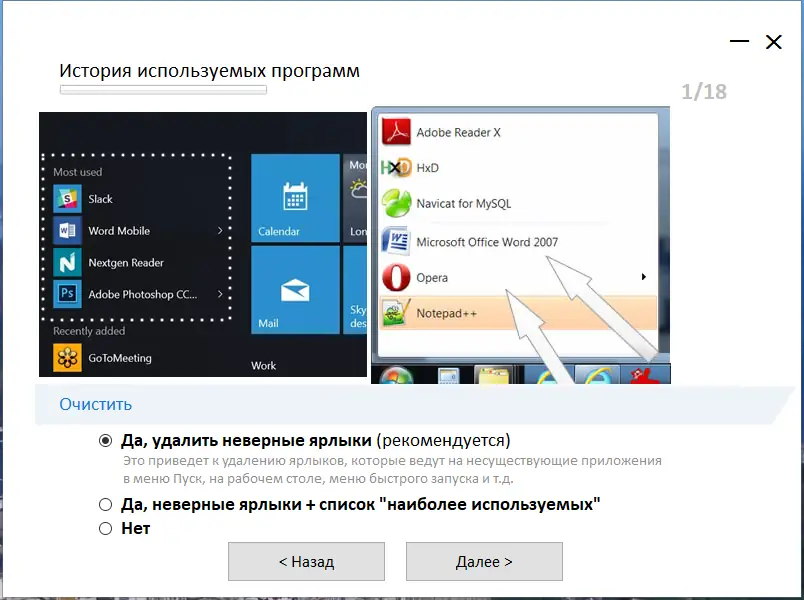This screenshot has height=600, width=804.
Task: Select the Нет option
Action: pos(105,528)
